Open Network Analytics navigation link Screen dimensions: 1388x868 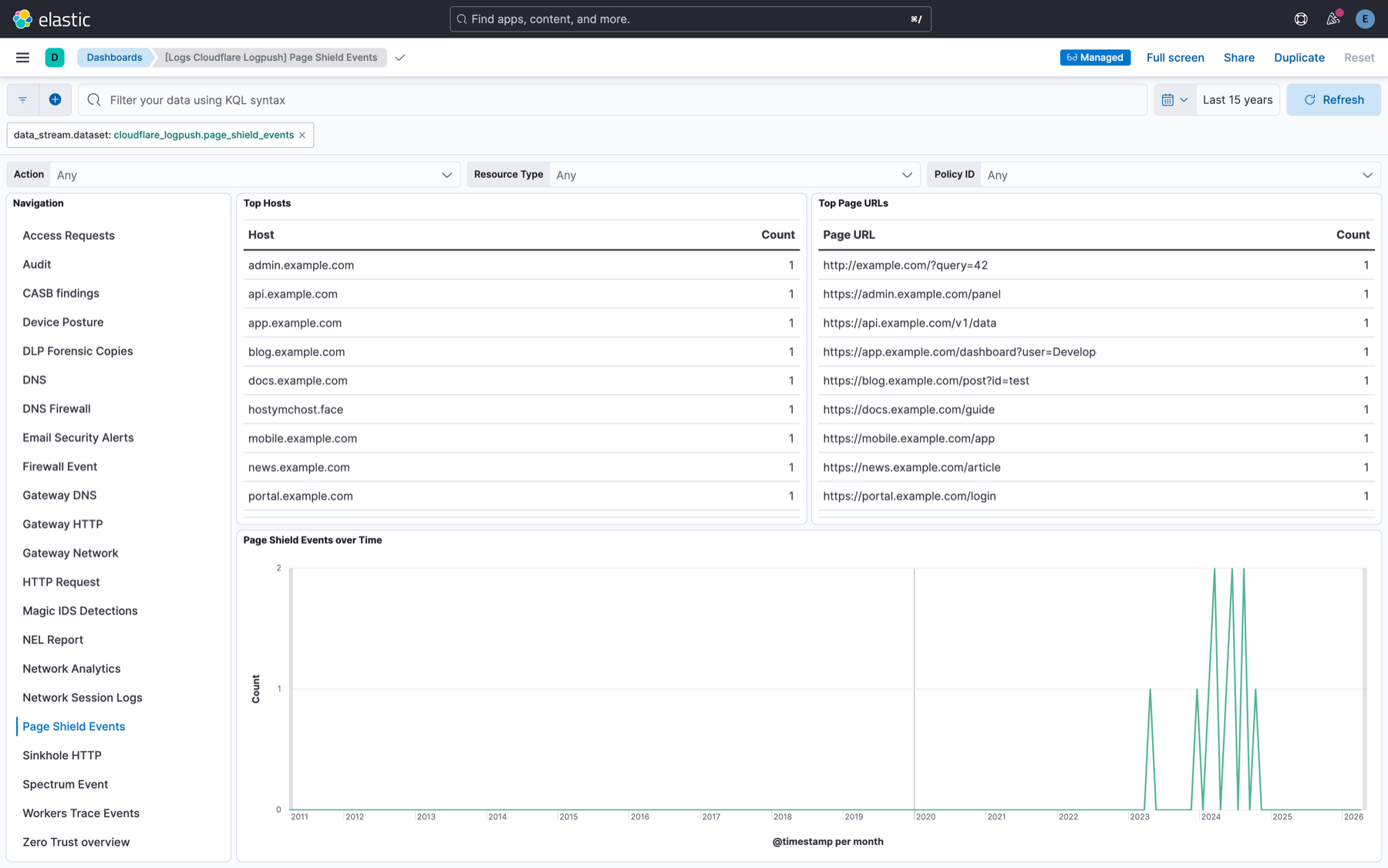72,669
